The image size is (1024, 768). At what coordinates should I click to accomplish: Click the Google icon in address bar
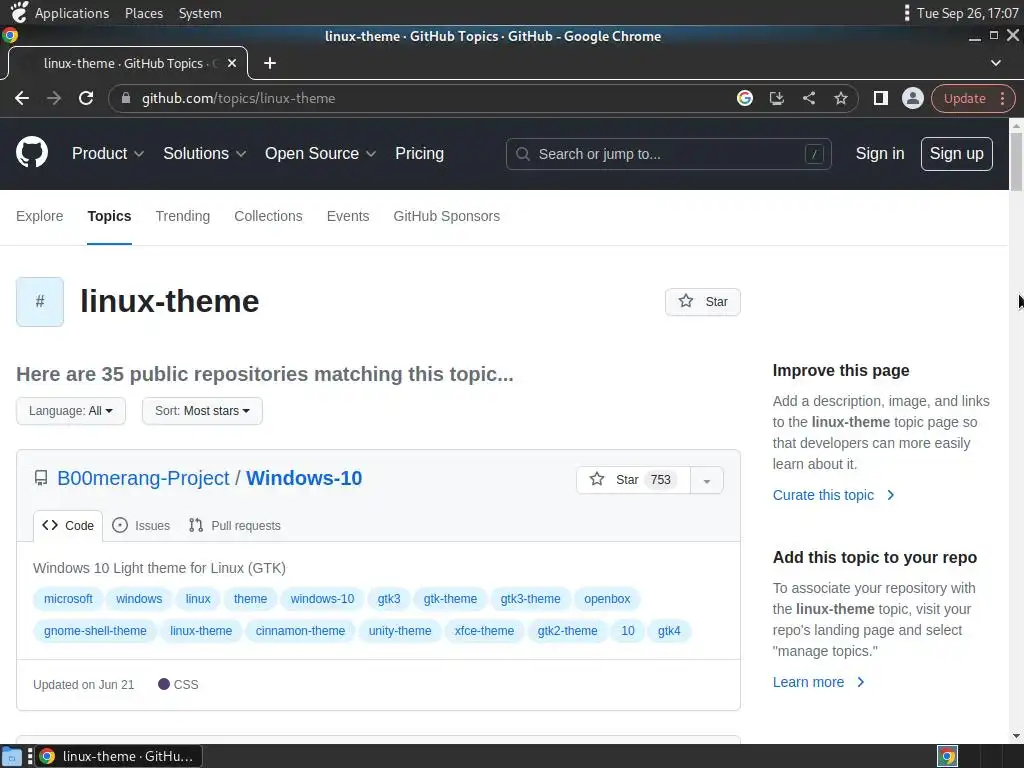tap(744, 98)
